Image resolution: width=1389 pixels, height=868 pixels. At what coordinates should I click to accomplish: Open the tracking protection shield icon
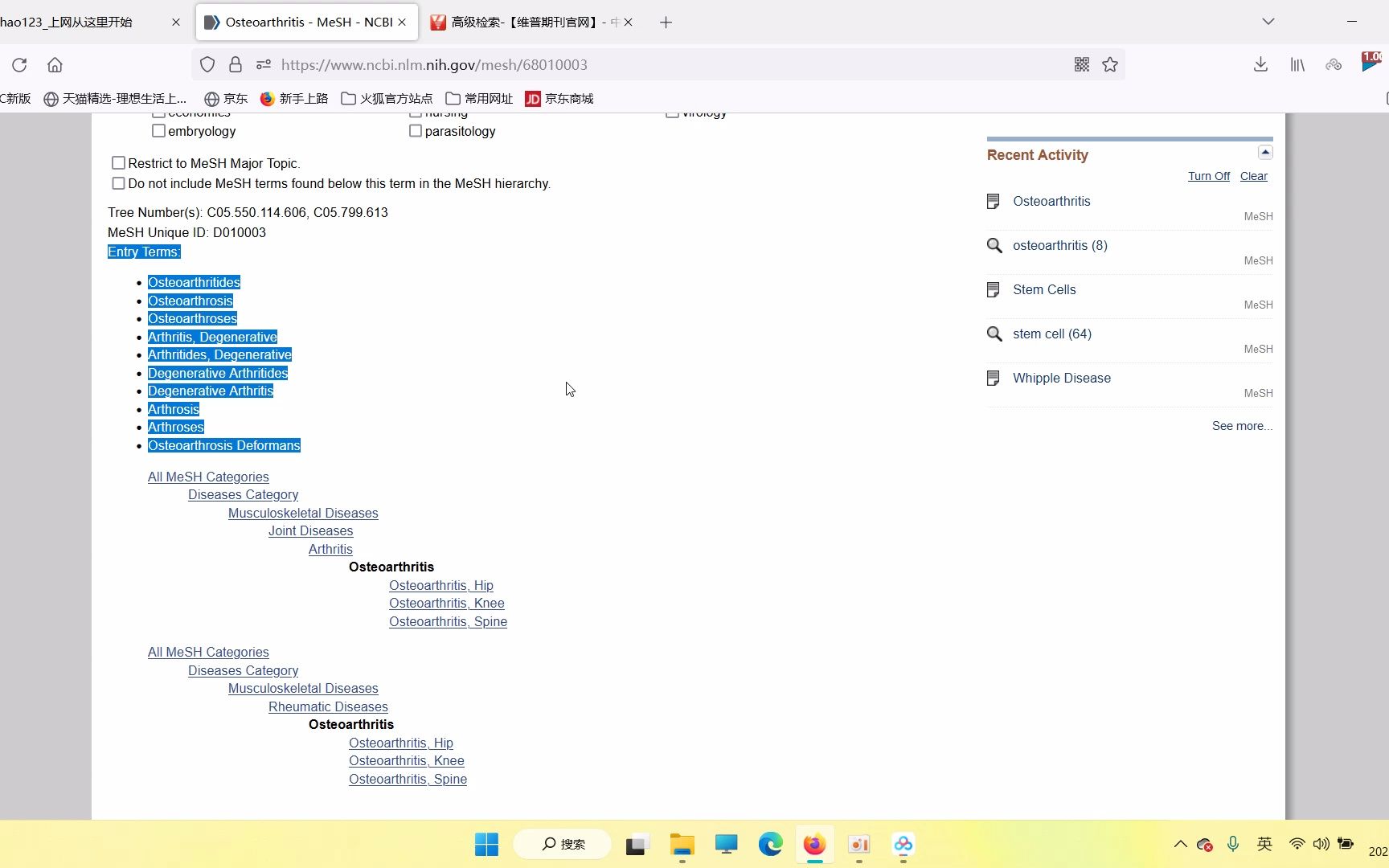207,65
